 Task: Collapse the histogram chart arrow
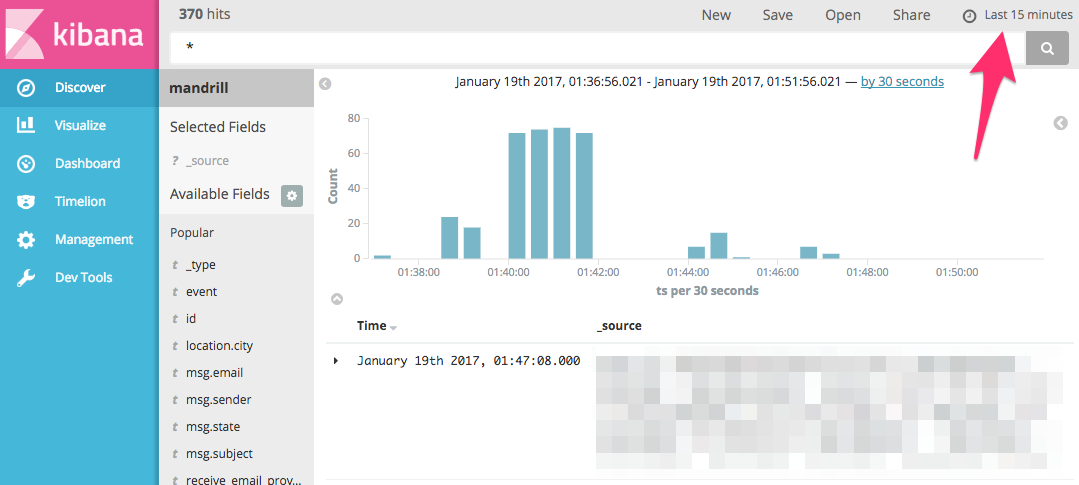click(x=337, y=299)
